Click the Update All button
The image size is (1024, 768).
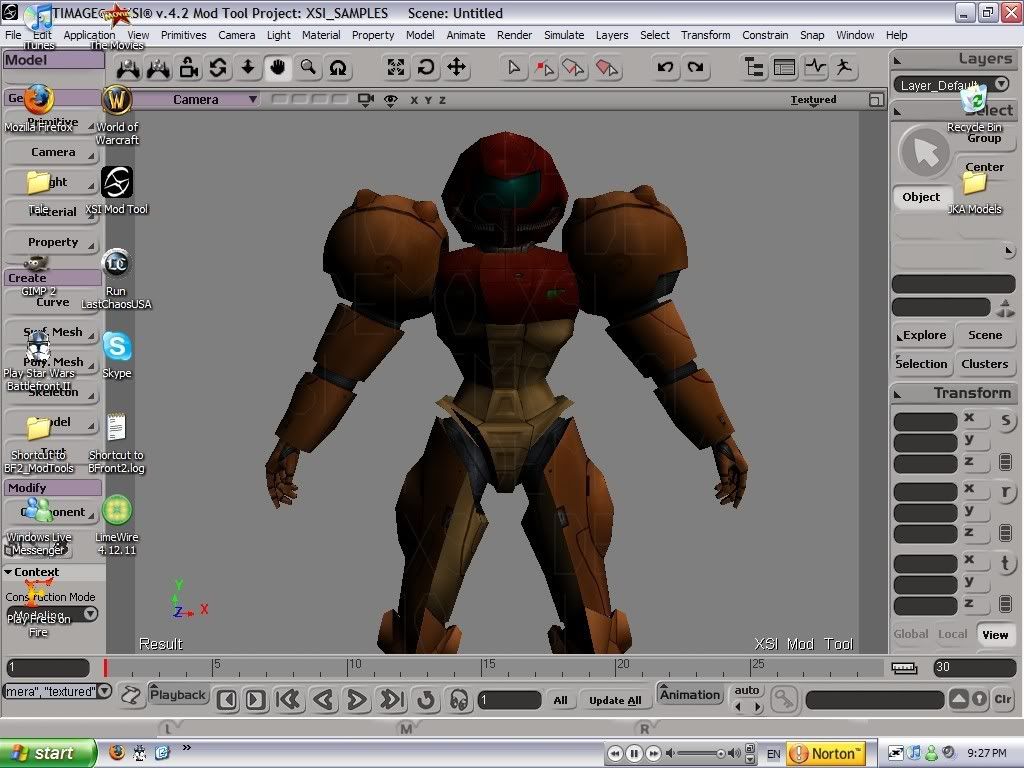[615, 700]
